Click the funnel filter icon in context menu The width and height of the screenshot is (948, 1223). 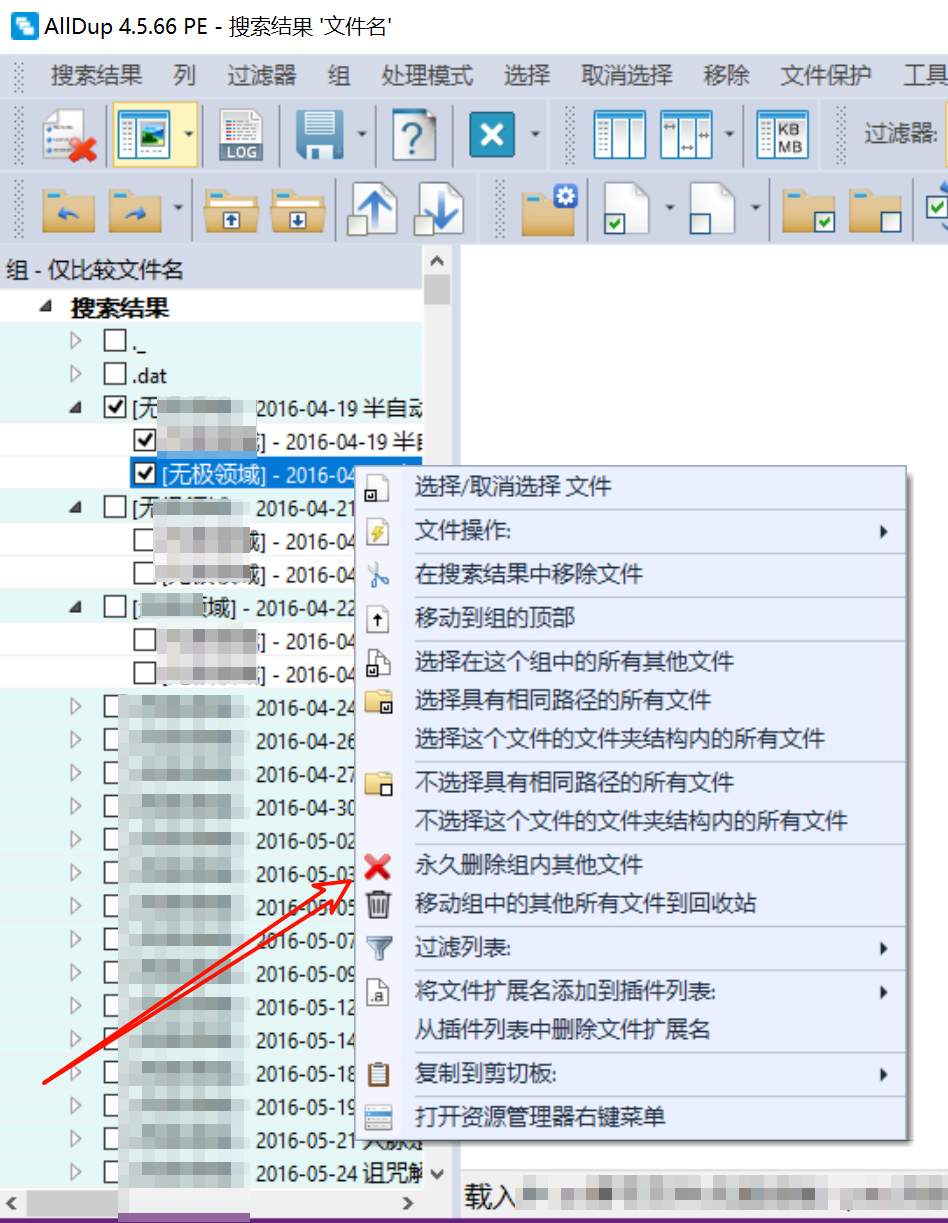(x=378, y=948)
